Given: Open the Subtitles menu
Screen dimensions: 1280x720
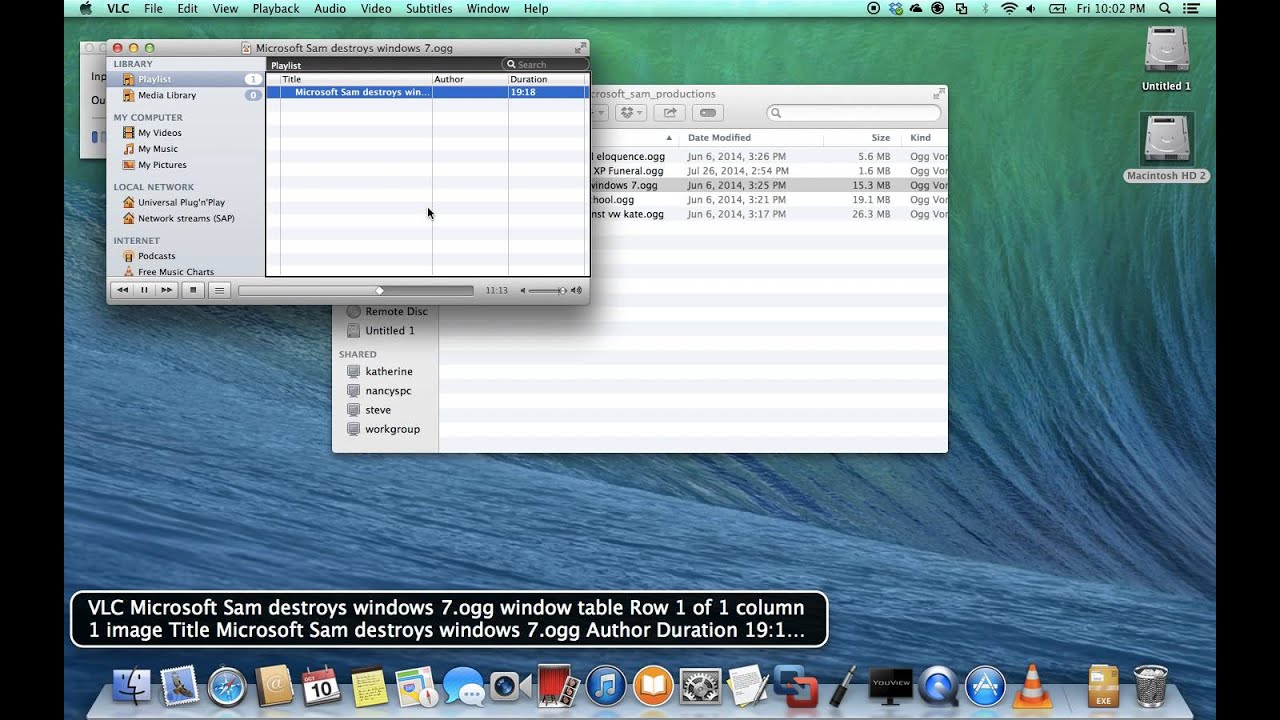Looking at the screenshot, I should (429, 8).
